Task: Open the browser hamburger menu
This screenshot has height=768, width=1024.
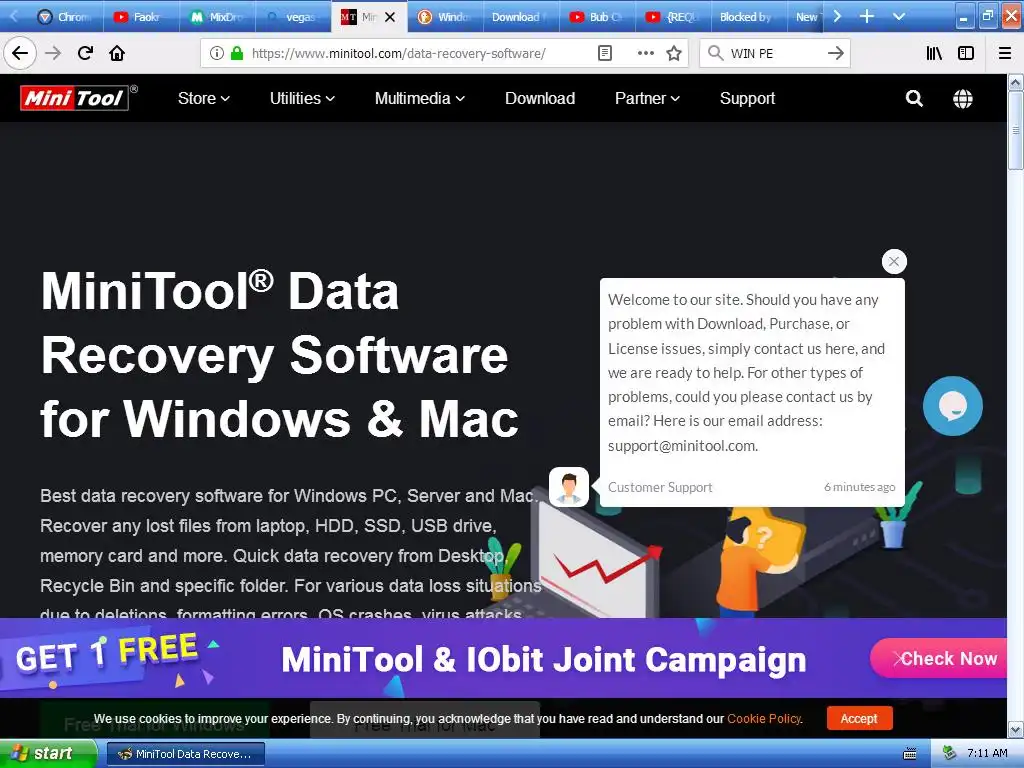Action: pos(1005,53)
